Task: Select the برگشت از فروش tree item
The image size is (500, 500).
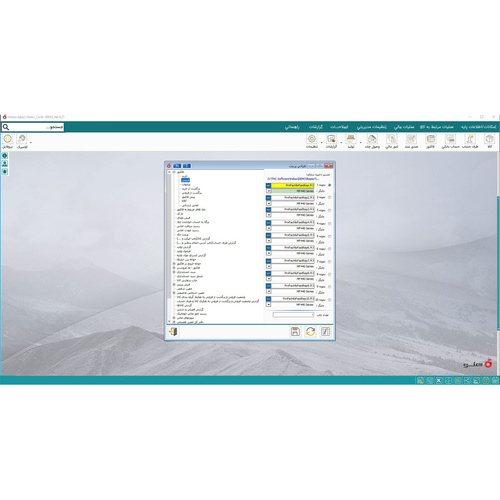Action: 192,193
